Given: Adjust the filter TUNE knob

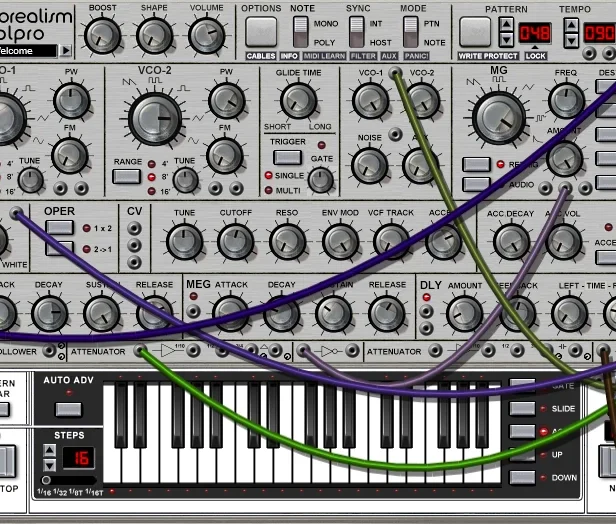Looking at the screenshot, I should (184, 242).
